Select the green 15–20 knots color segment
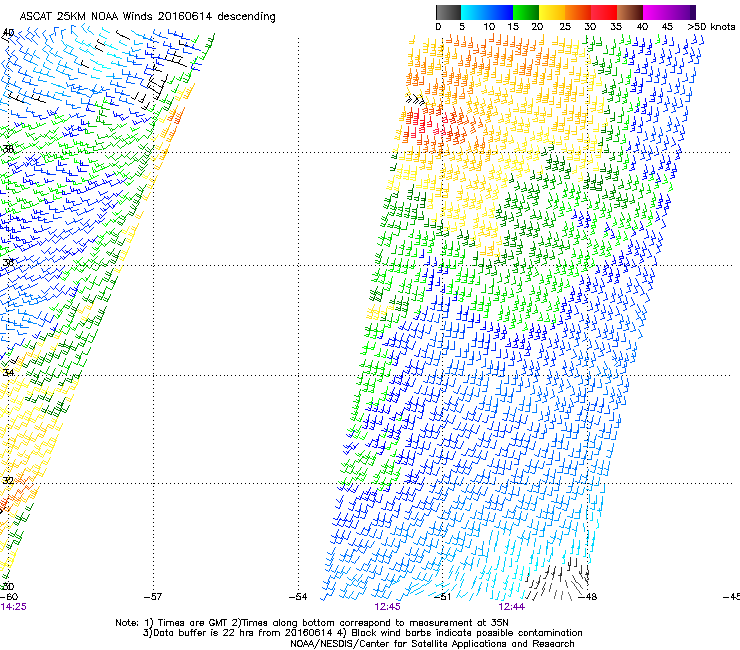Image resolution: width=740 pixels, height=650 pixels. click(526, 12)
